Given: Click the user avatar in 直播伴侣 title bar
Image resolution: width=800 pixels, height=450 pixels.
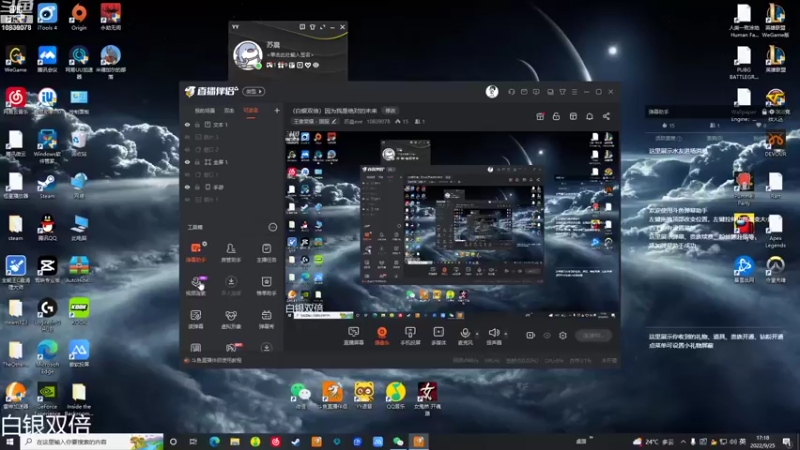Looking at the screenshot, I should coord(492,91).
